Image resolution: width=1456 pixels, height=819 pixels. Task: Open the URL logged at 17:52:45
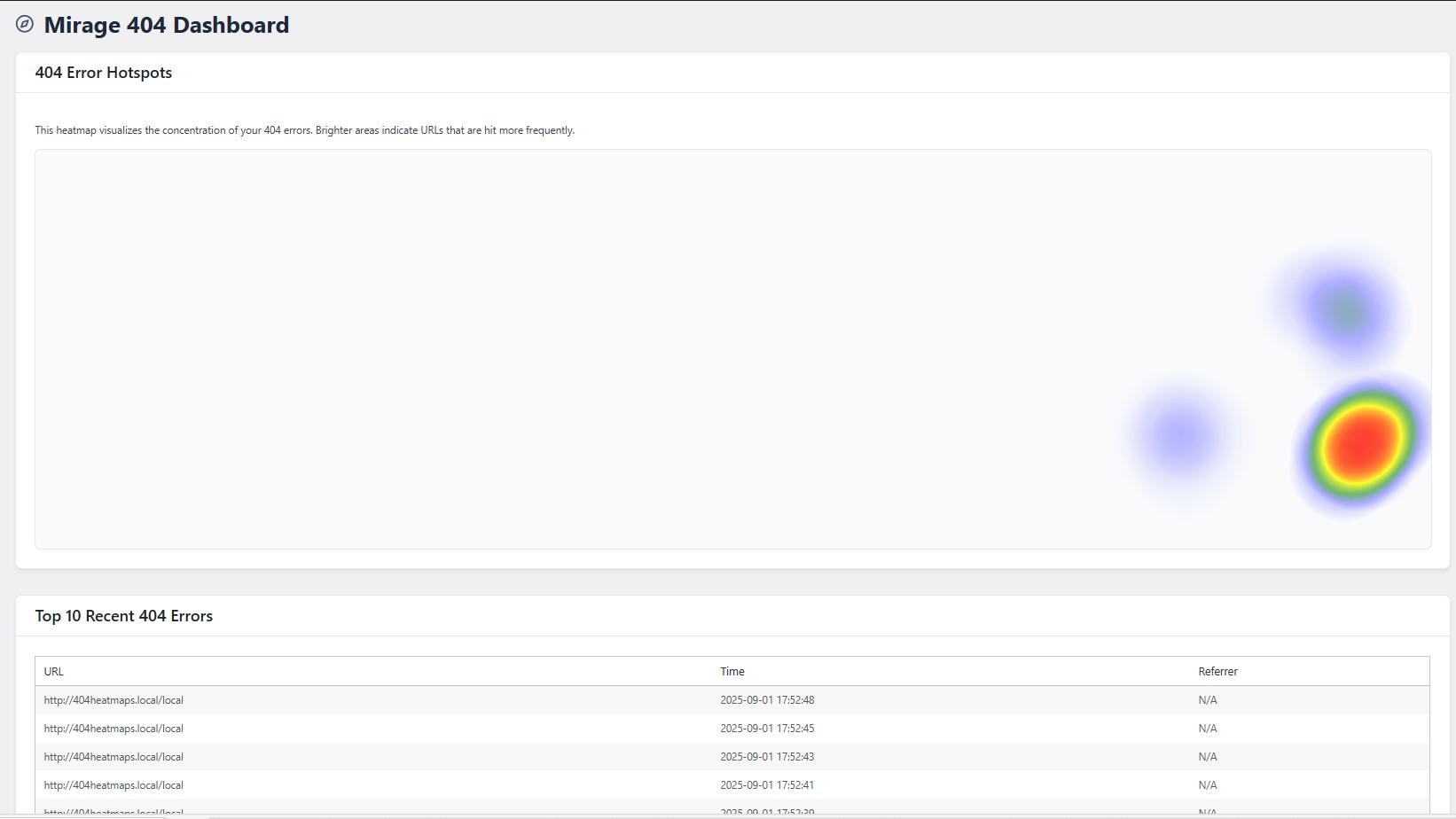point(114,729)
